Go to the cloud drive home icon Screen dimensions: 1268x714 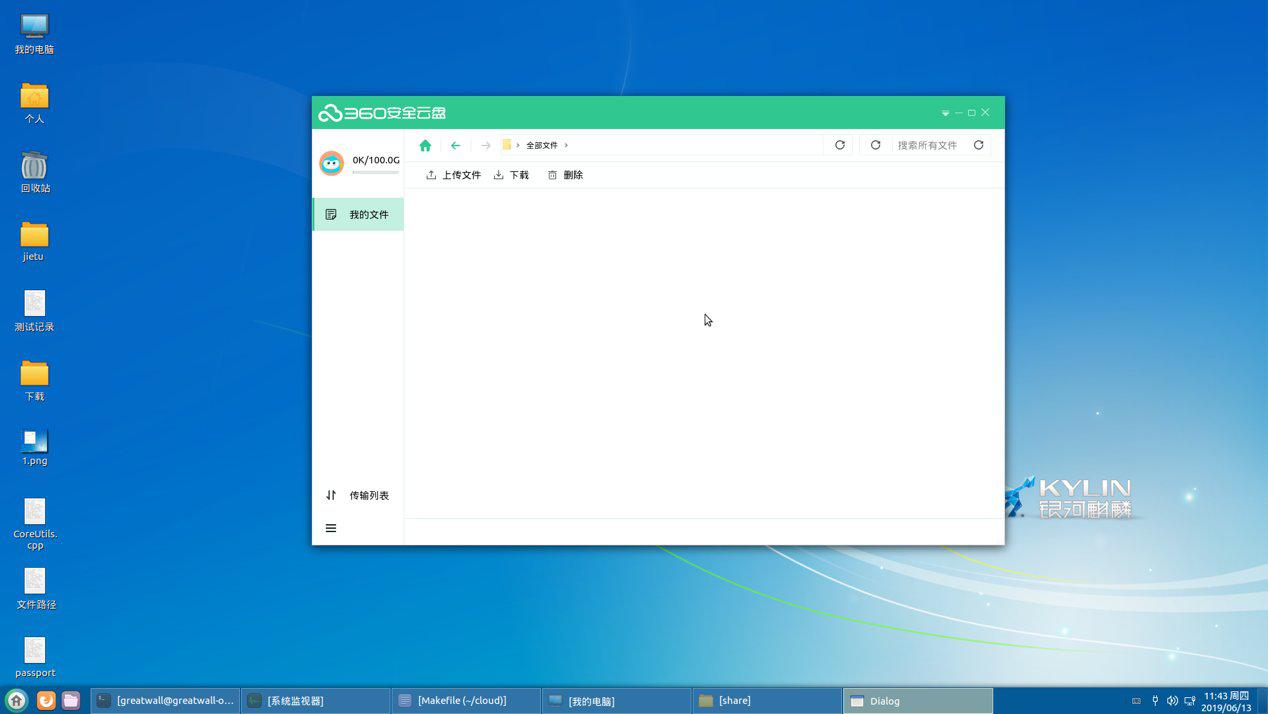425,146
